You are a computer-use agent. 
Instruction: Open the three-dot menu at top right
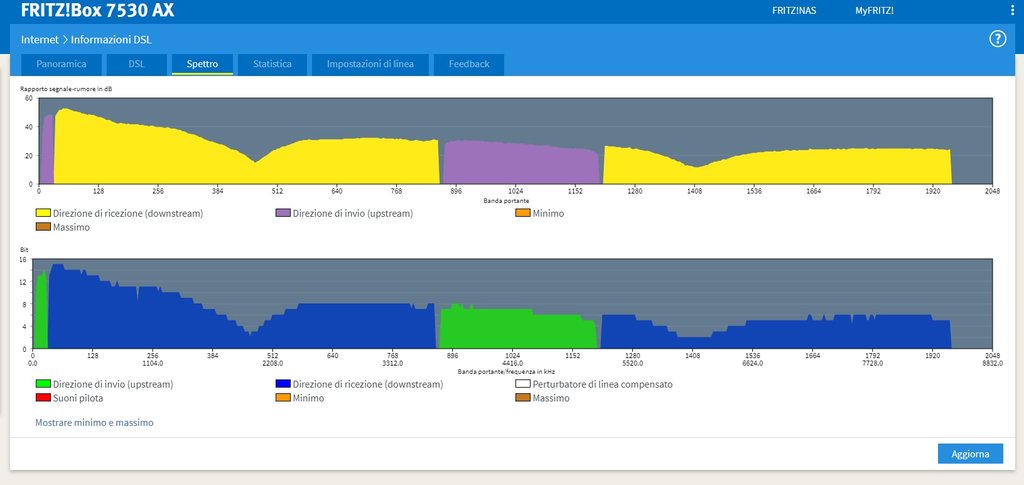point(1011,11)
